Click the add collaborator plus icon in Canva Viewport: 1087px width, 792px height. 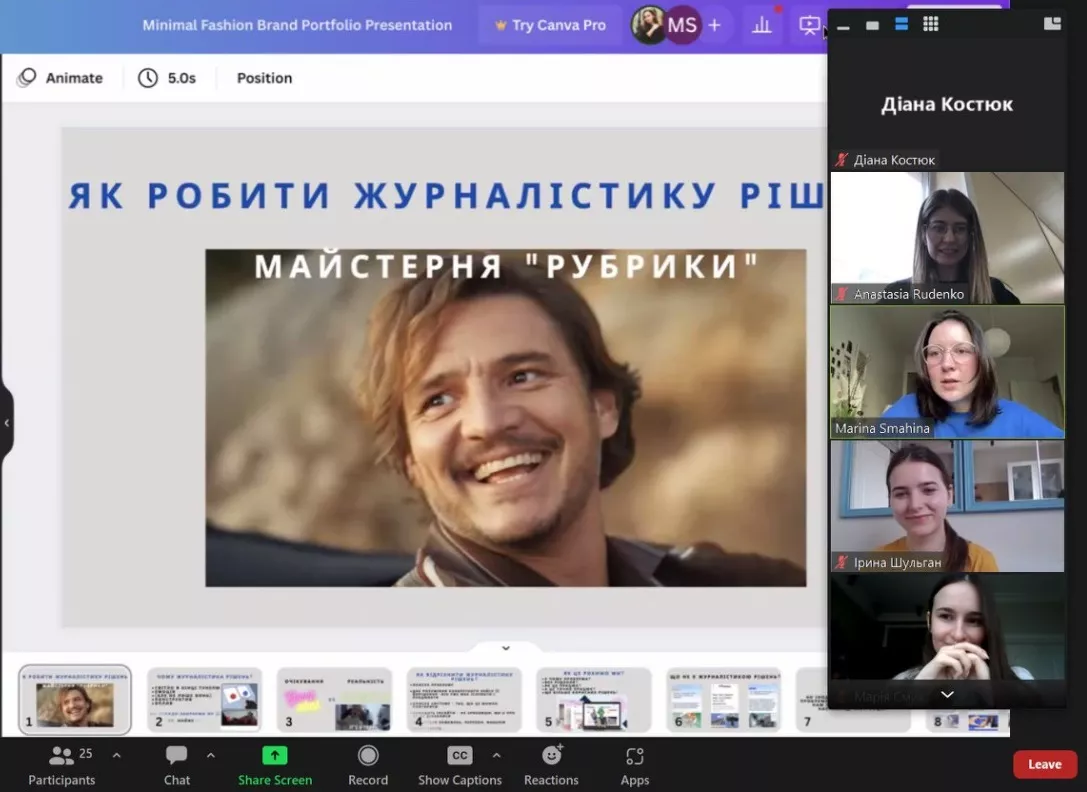(713, 25)
